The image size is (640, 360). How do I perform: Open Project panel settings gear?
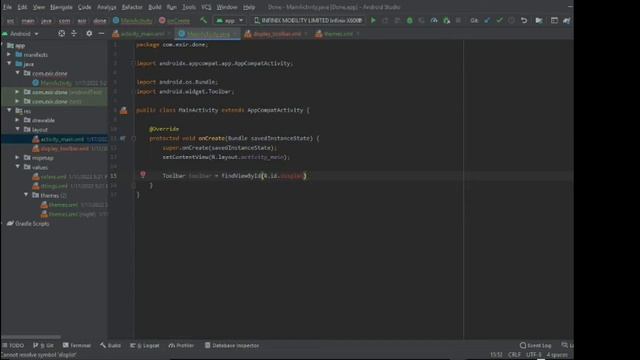coord(89,33)
